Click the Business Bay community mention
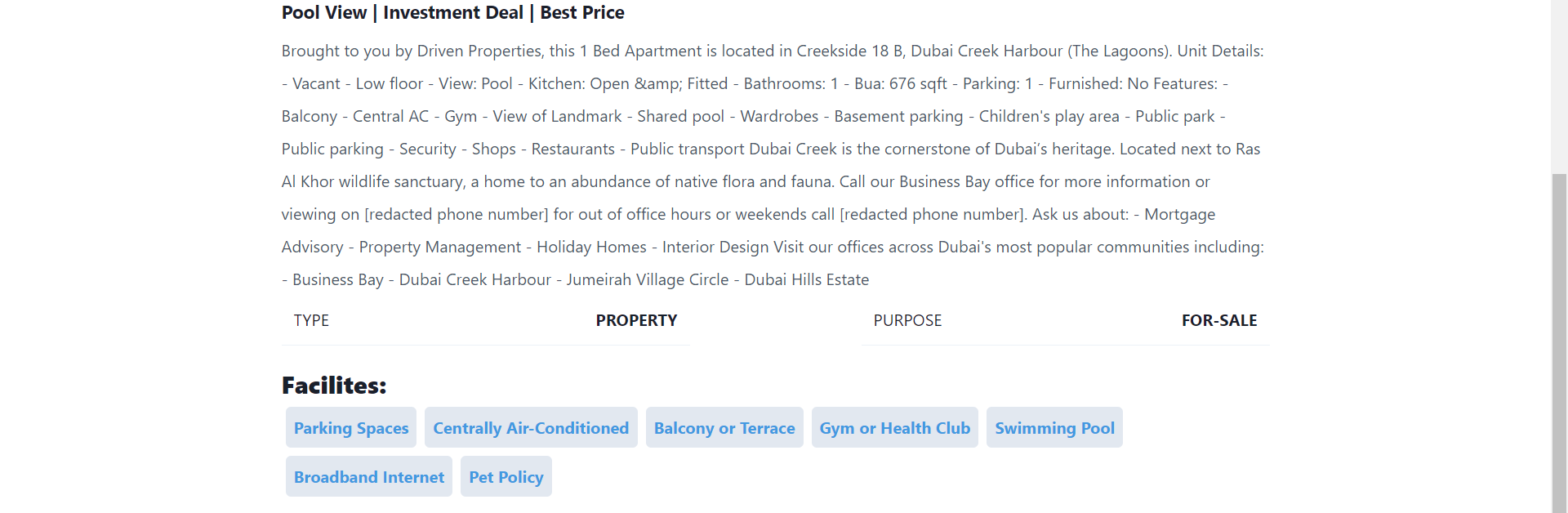Viewport: 1568px width, 513px height. pos(336,279)
